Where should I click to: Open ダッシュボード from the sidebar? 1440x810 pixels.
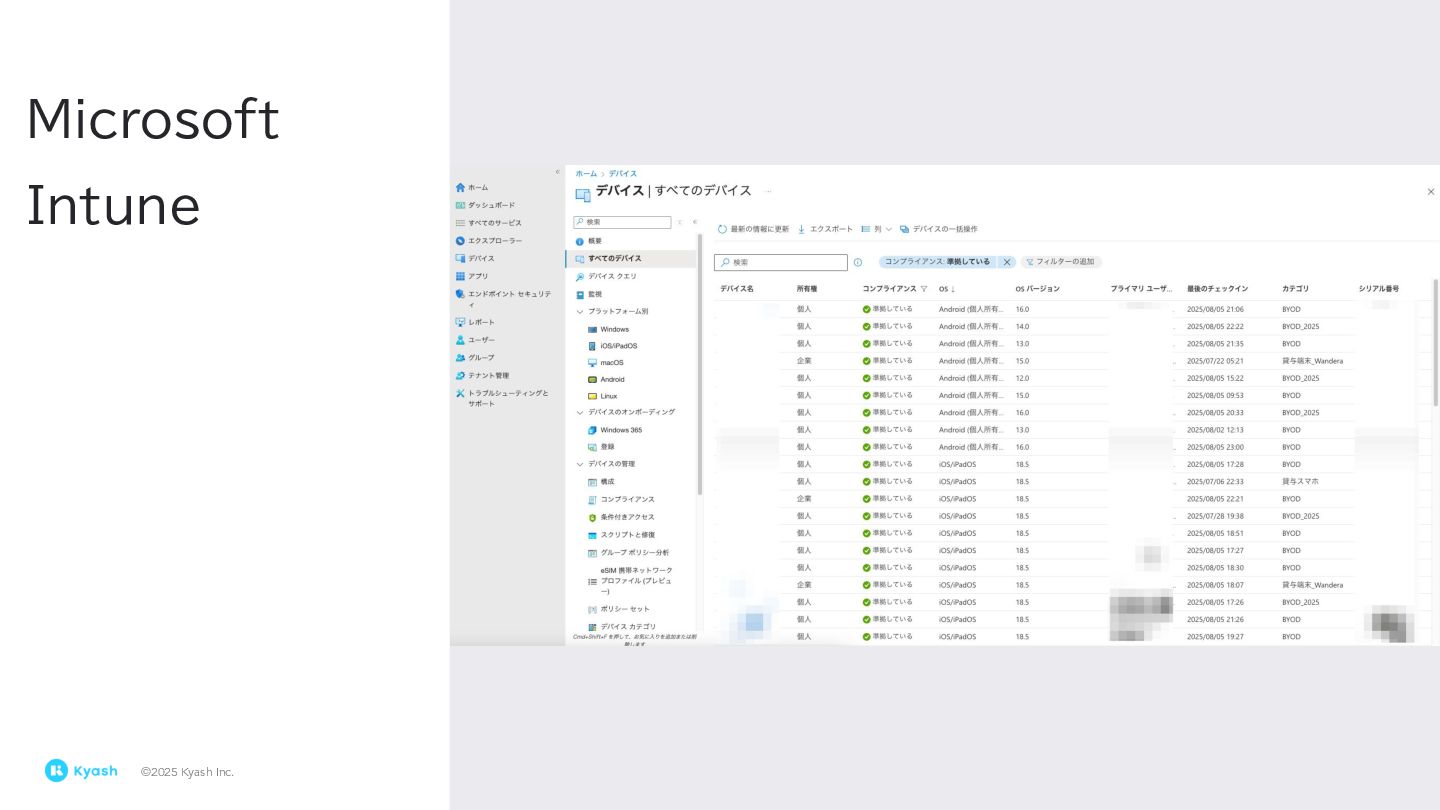click(485, 205)
